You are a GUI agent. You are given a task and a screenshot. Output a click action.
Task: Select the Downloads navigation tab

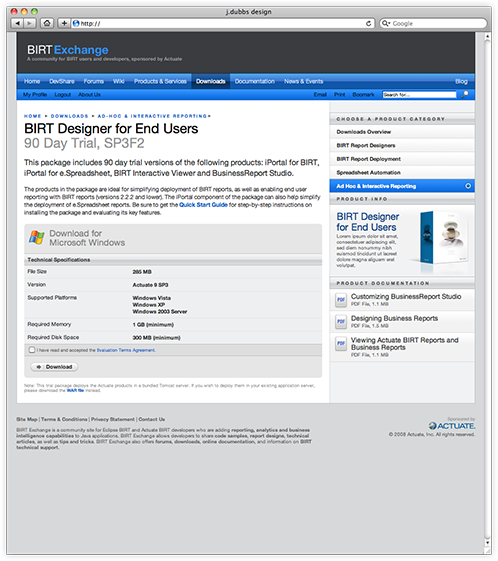tap(211, 81)
